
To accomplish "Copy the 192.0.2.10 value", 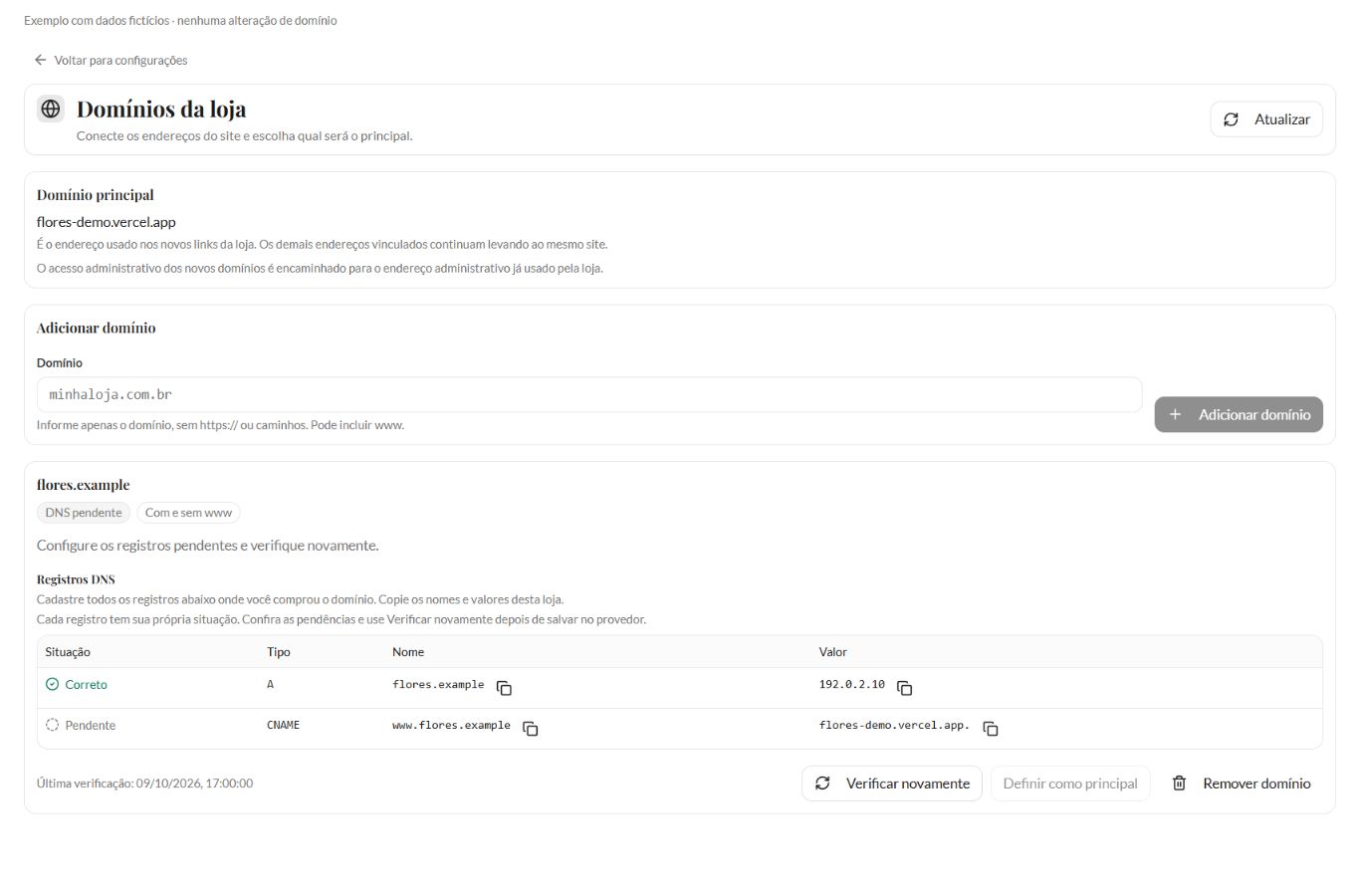I will coord(904,688).
